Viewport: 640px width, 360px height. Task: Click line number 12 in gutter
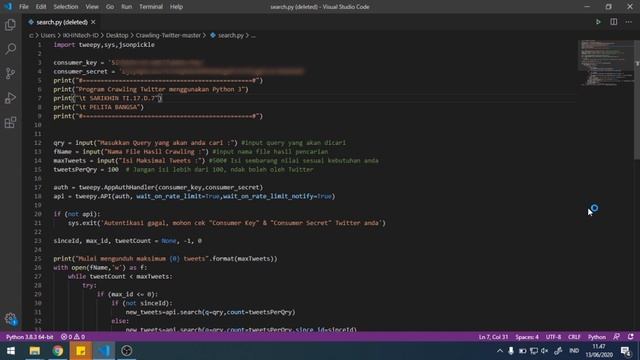coord(38,143)
